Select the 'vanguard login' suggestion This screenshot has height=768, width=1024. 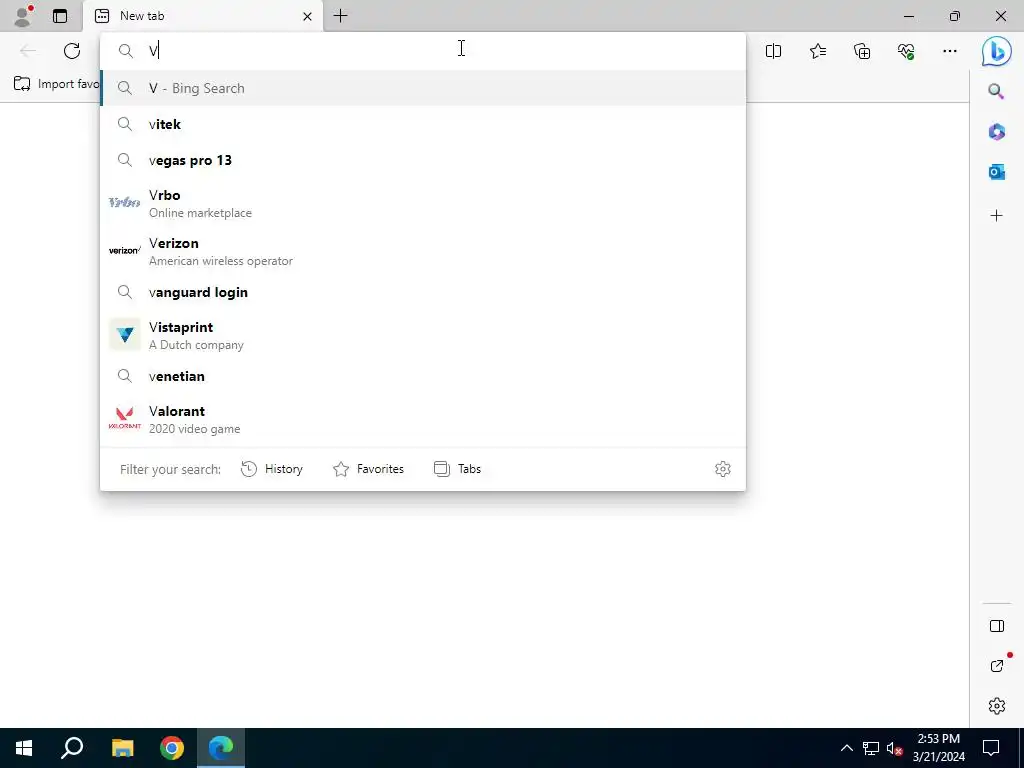423,292
